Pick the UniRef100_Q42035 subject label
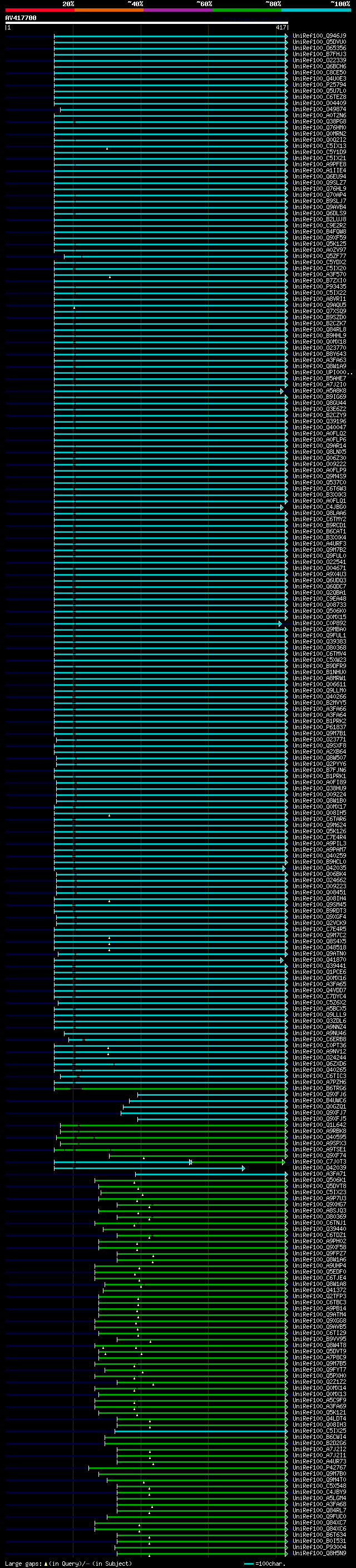The image size is (356, 1568). (x=319, y=868)
